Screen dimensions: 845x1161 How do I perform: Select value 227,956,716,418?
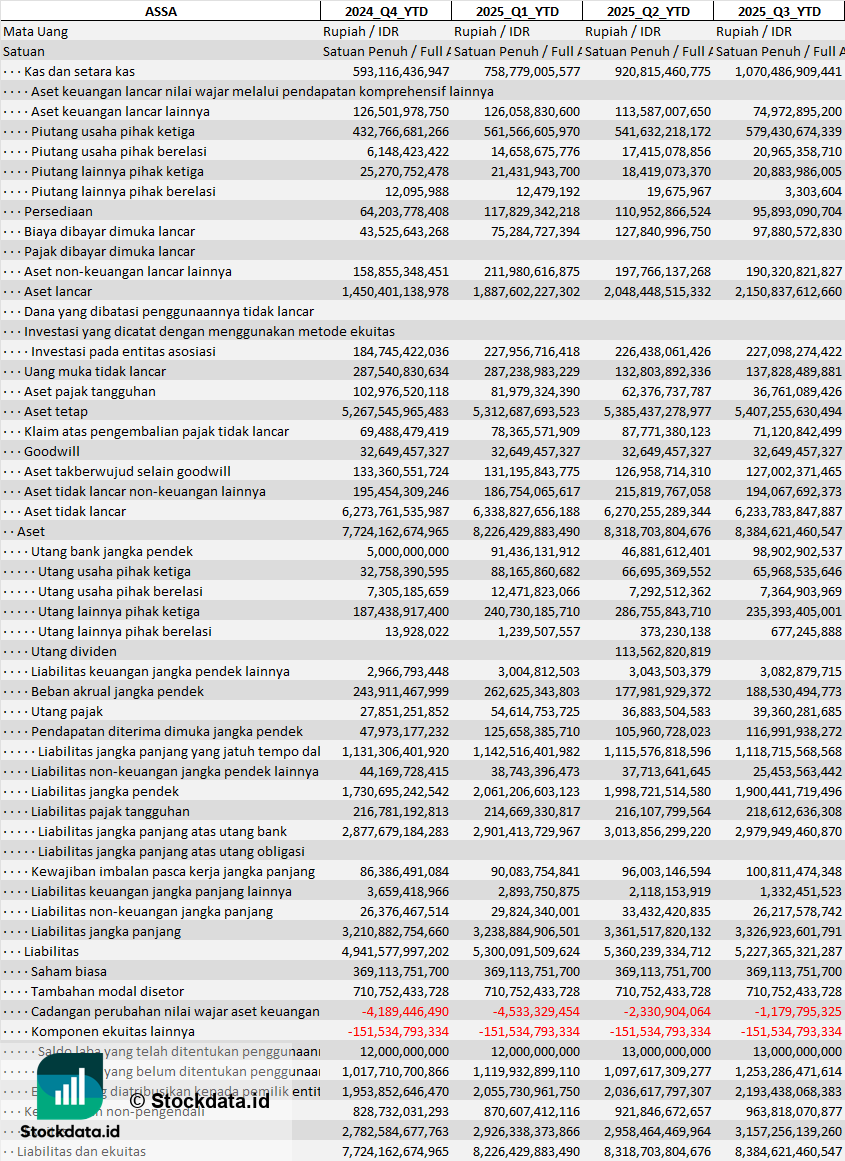pyautogui.click(x=532, y=352)
